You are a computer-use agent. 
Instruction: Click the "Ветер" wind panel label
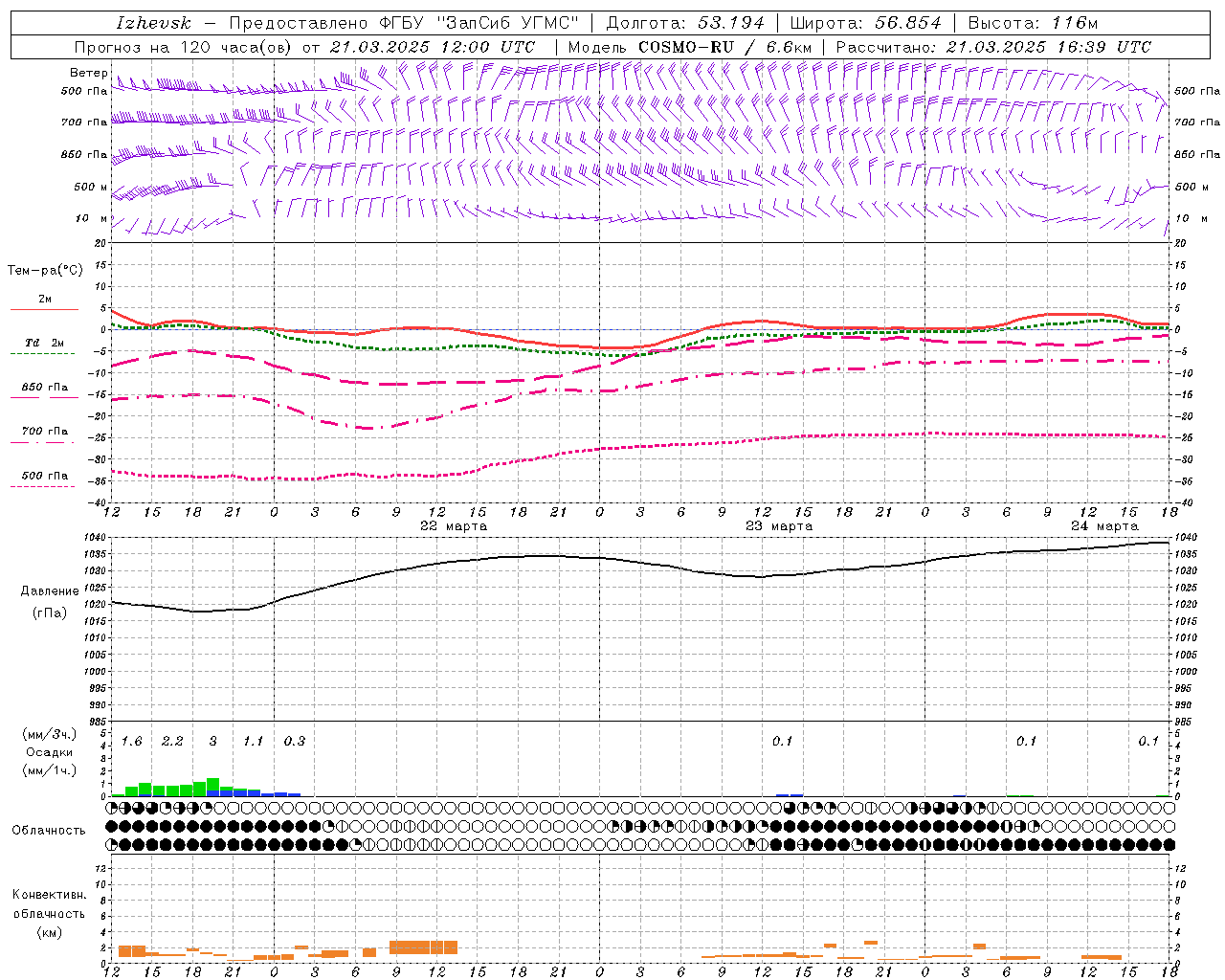point(88,73)
